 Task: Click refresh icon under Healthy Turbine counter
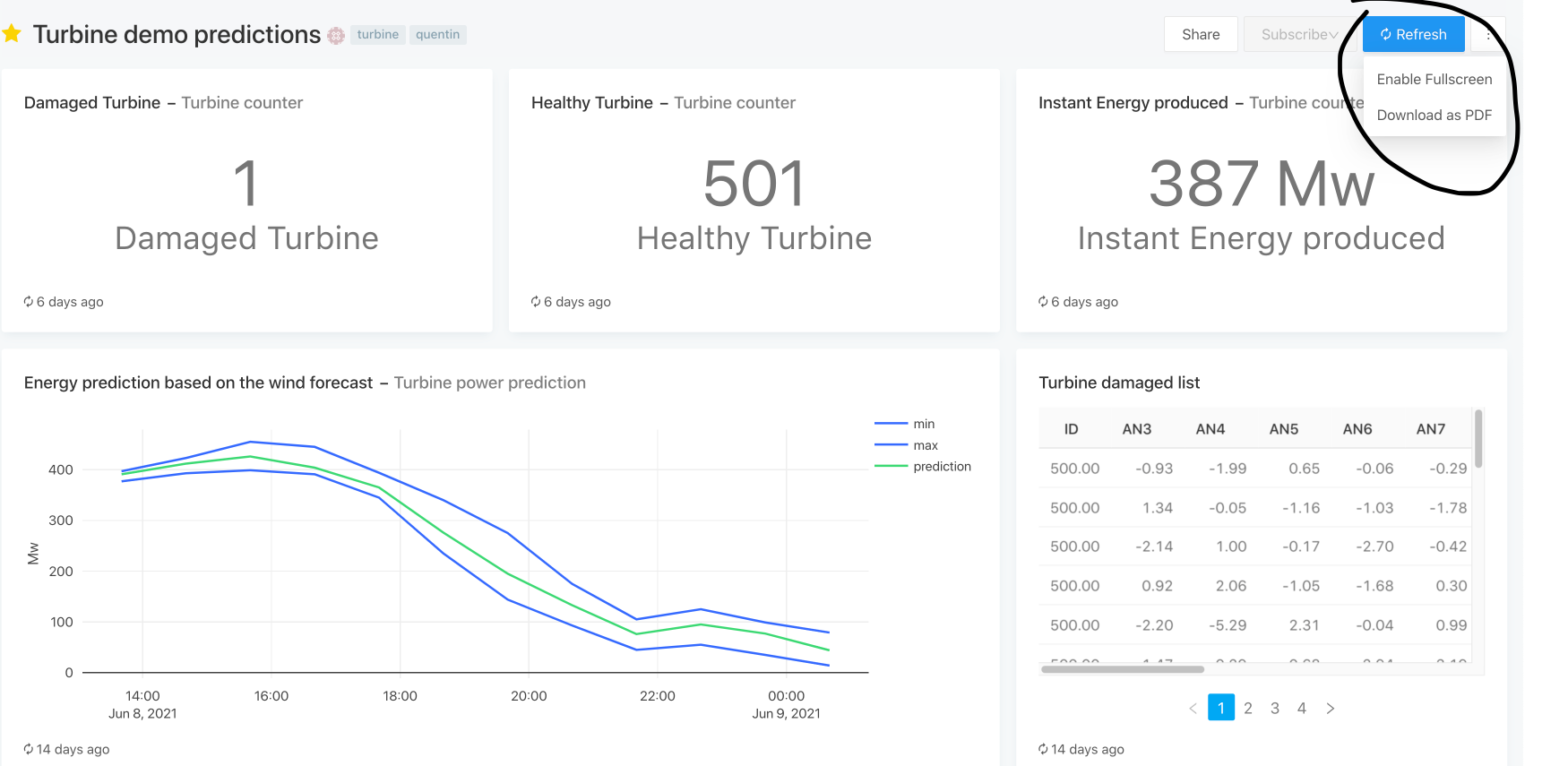[536, 302]
